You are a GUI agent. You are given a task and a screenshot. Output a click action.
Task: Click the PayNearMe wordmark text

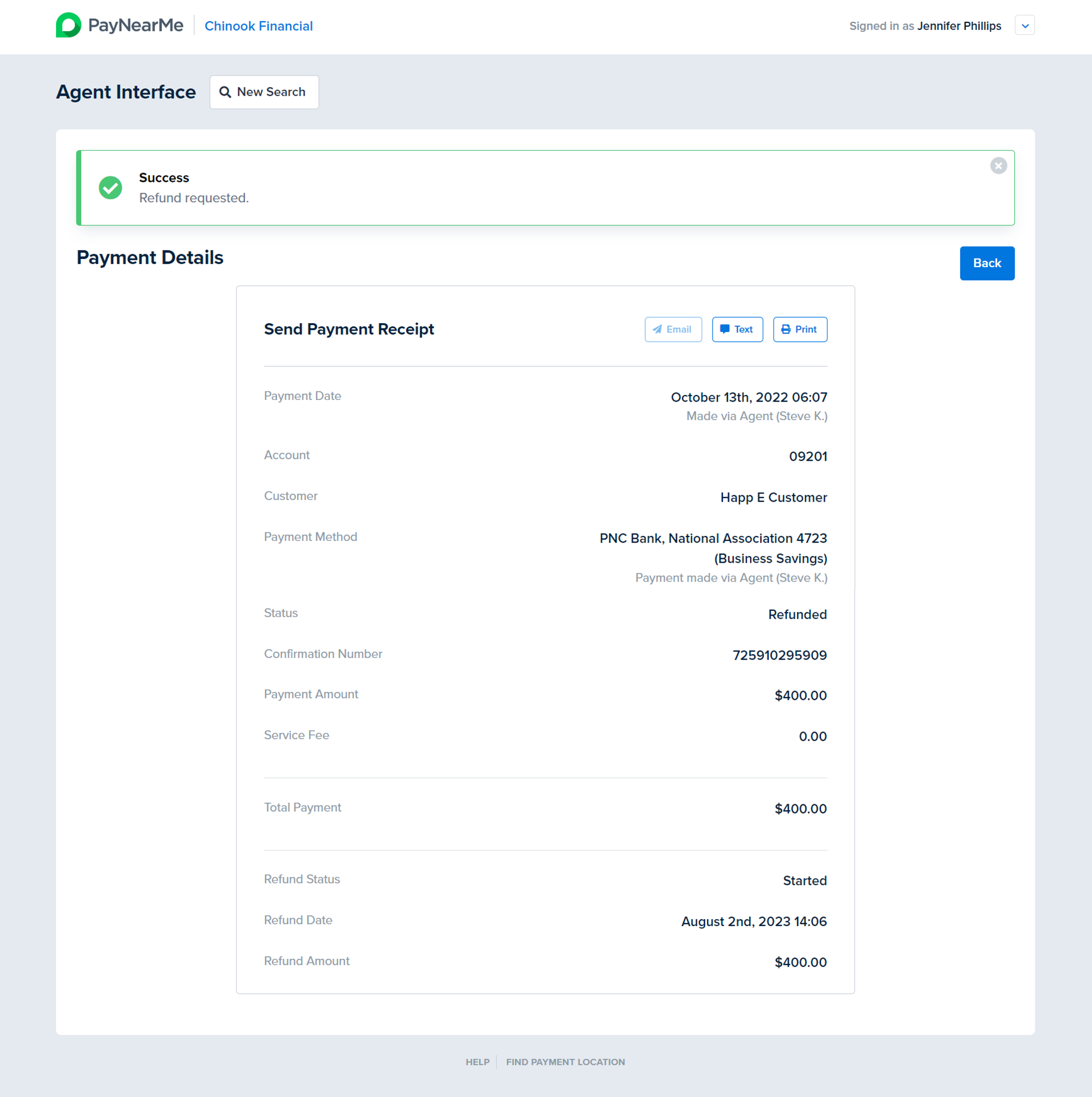point(136,25)
